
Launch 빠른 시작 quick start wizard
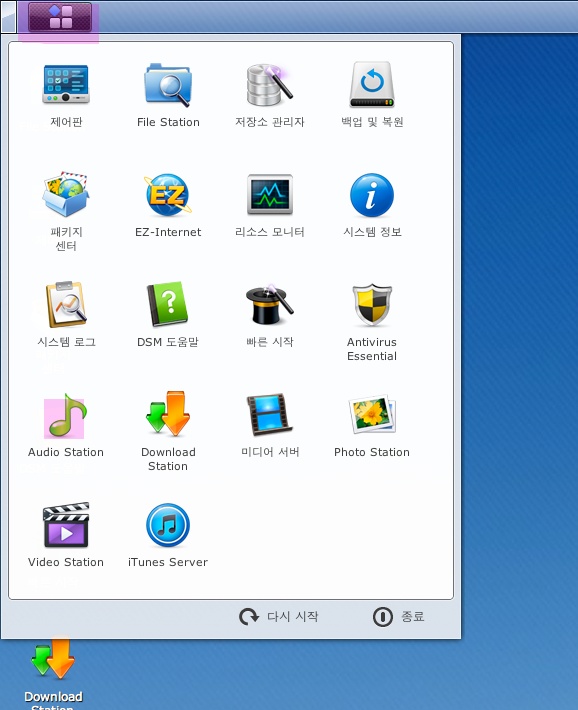pyautogui.click(x=270, y=304)
